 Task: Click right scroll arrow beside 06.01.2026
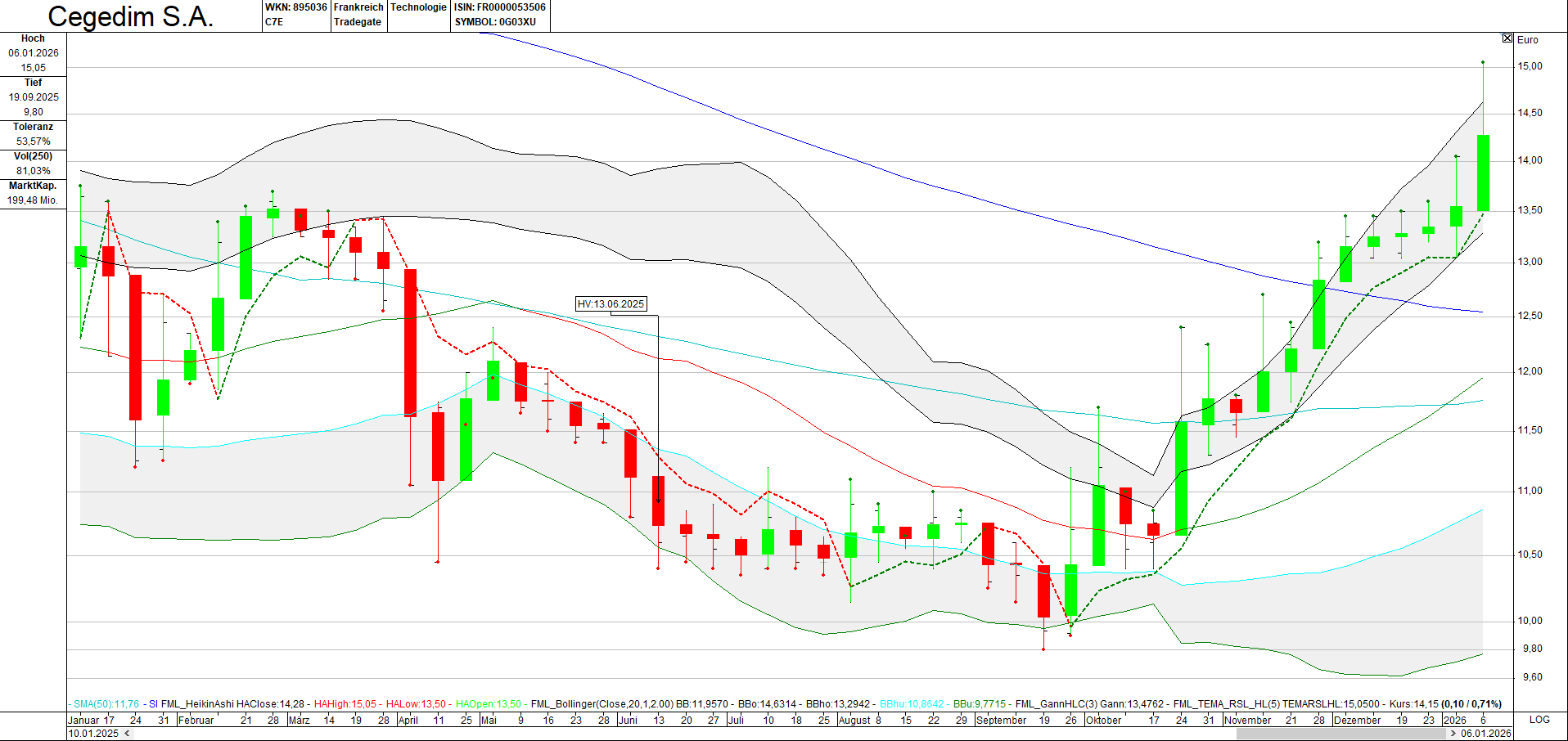point(1453,734)
